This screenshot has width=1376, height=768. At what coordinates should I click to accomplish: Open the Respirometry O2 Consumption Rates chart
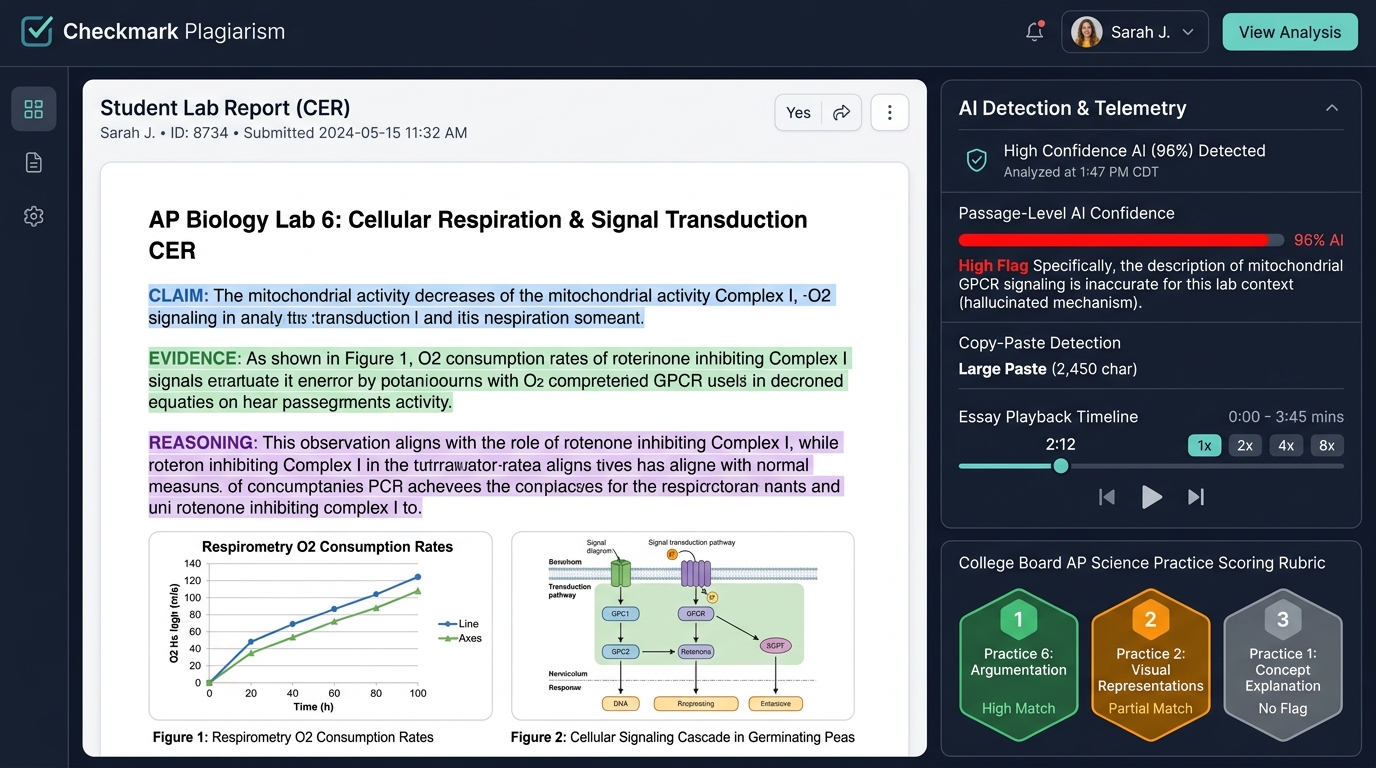pos(320,626)
